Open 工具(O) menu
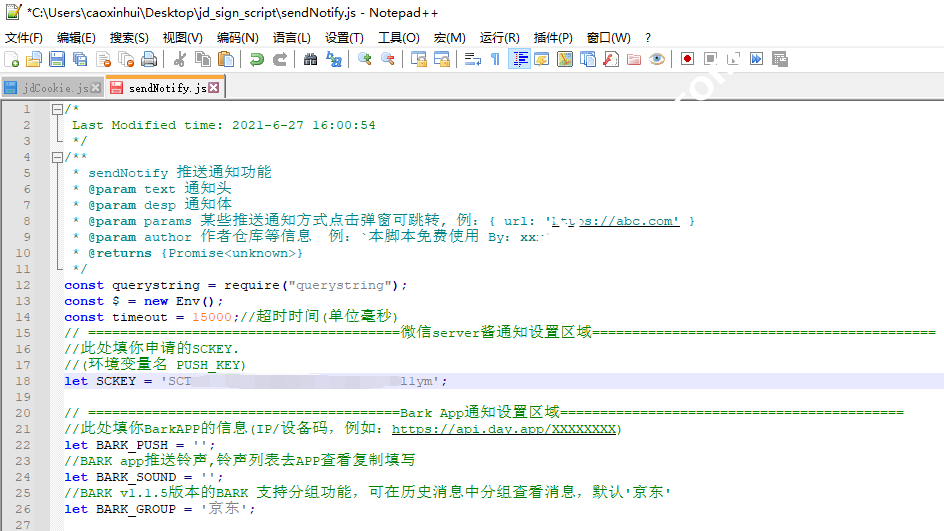Screen dimensions: 944x531 click(x=399, y=38)
